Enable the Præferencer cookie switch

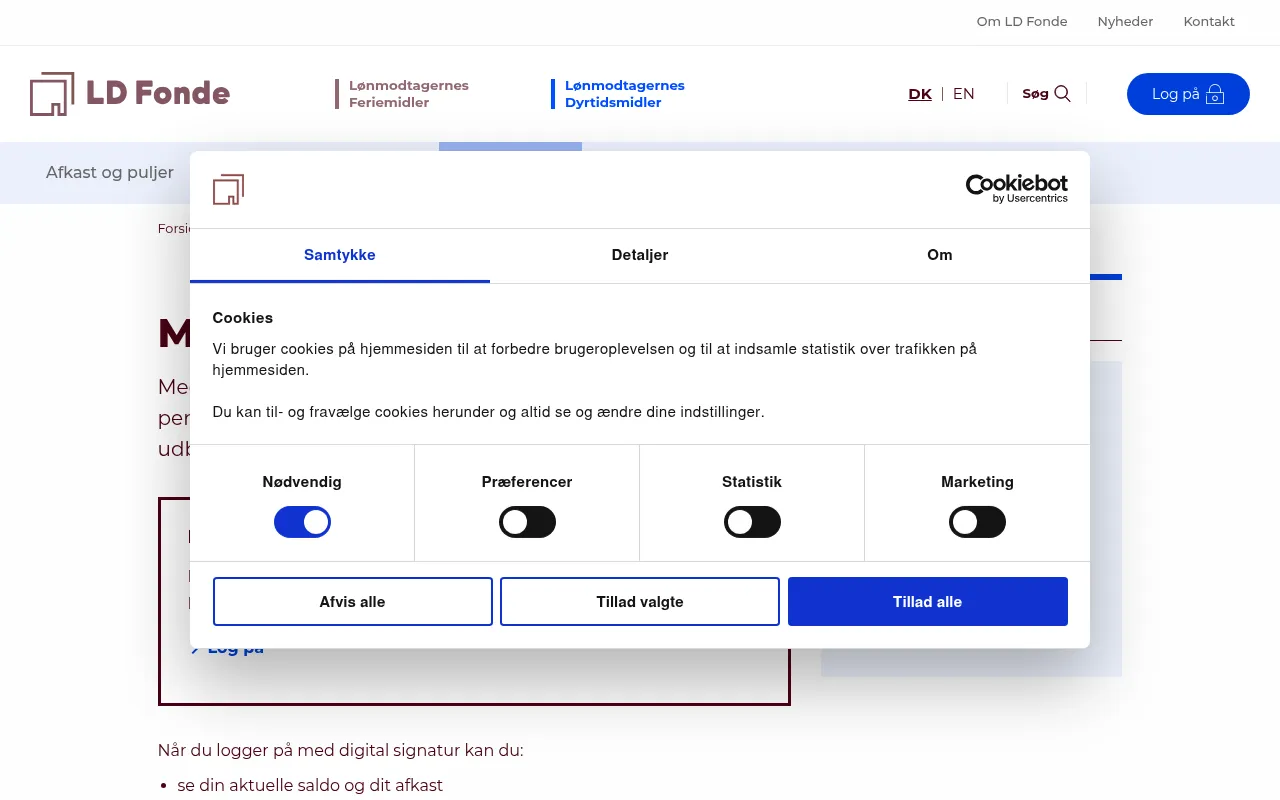click(527, 522)
